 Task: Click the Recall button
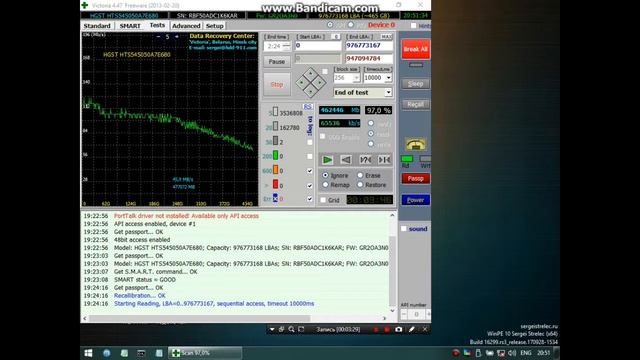[x=416, y=104]
